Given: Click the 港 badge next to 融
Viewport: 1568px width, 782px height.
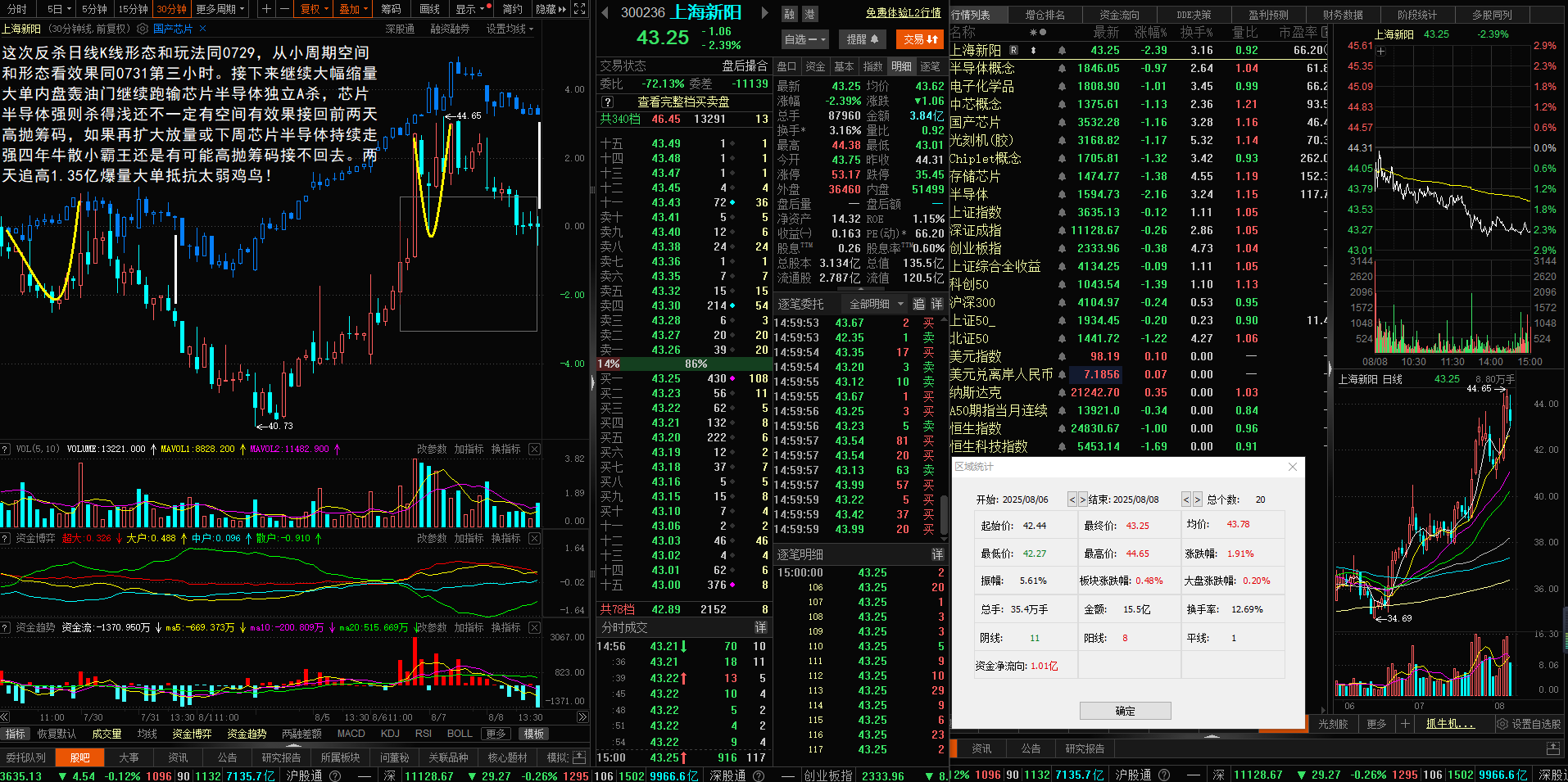Looking at the screenshot, I should [x=809, y=14].
